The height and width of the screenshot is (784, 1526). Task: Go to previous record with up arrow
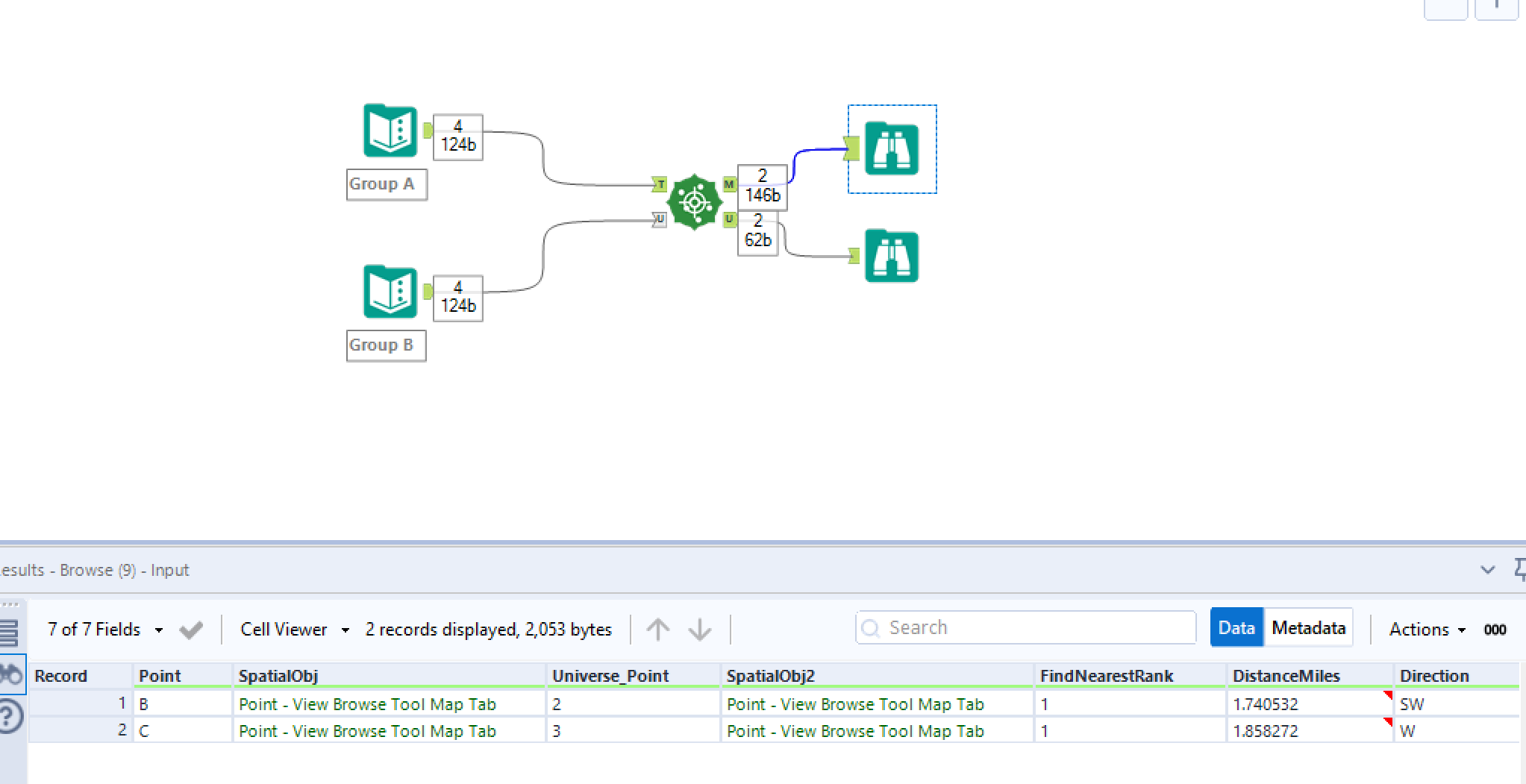click(657, 630)
